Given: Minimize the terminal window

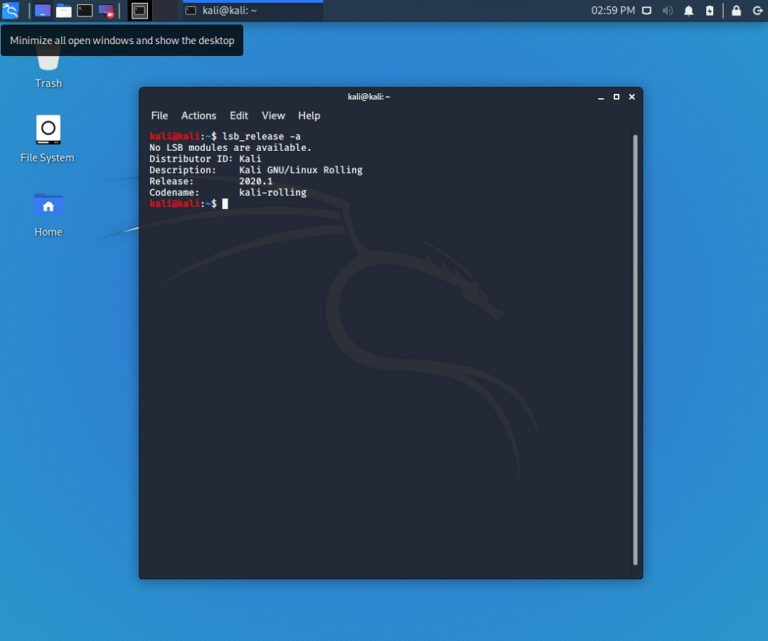Looking at the screenshot, I should (x=601, y=97).
